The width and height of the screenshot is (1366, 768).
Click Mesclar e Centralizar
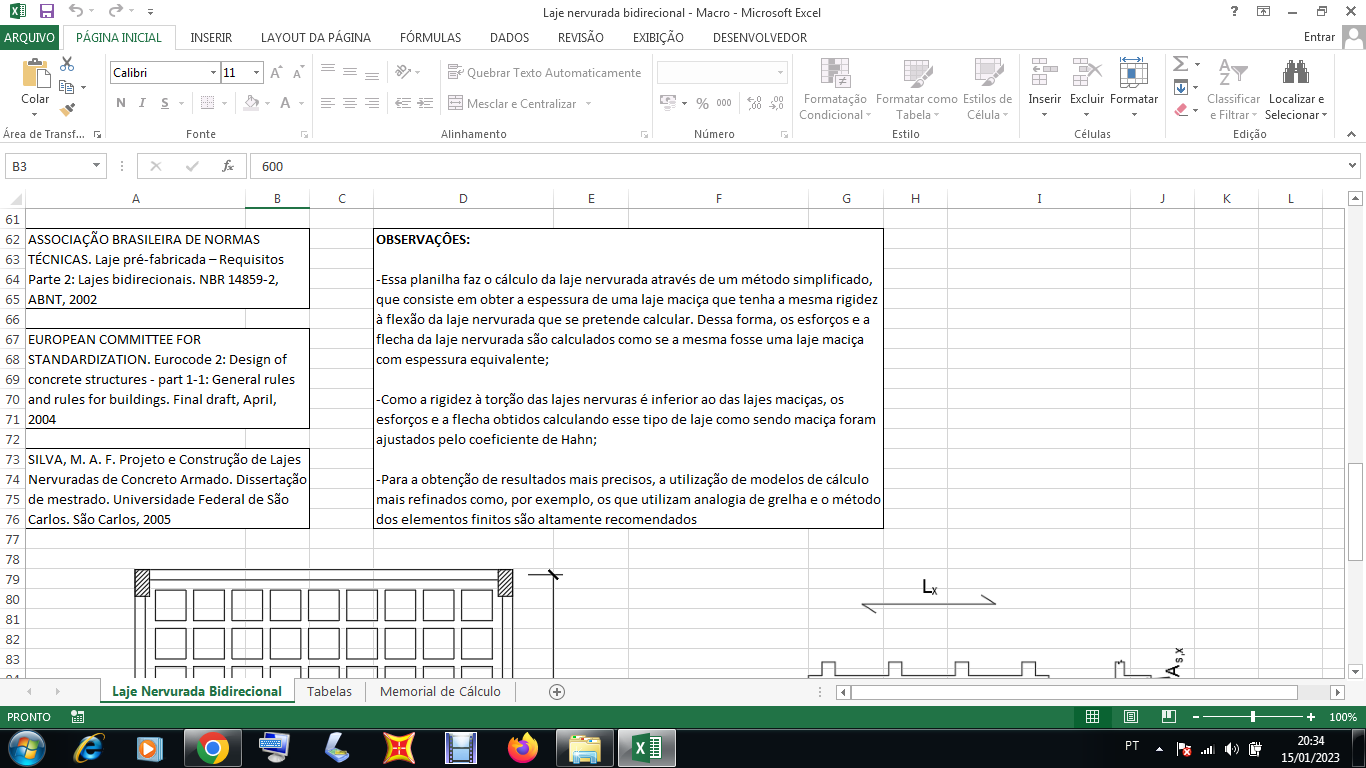(521, 103)
